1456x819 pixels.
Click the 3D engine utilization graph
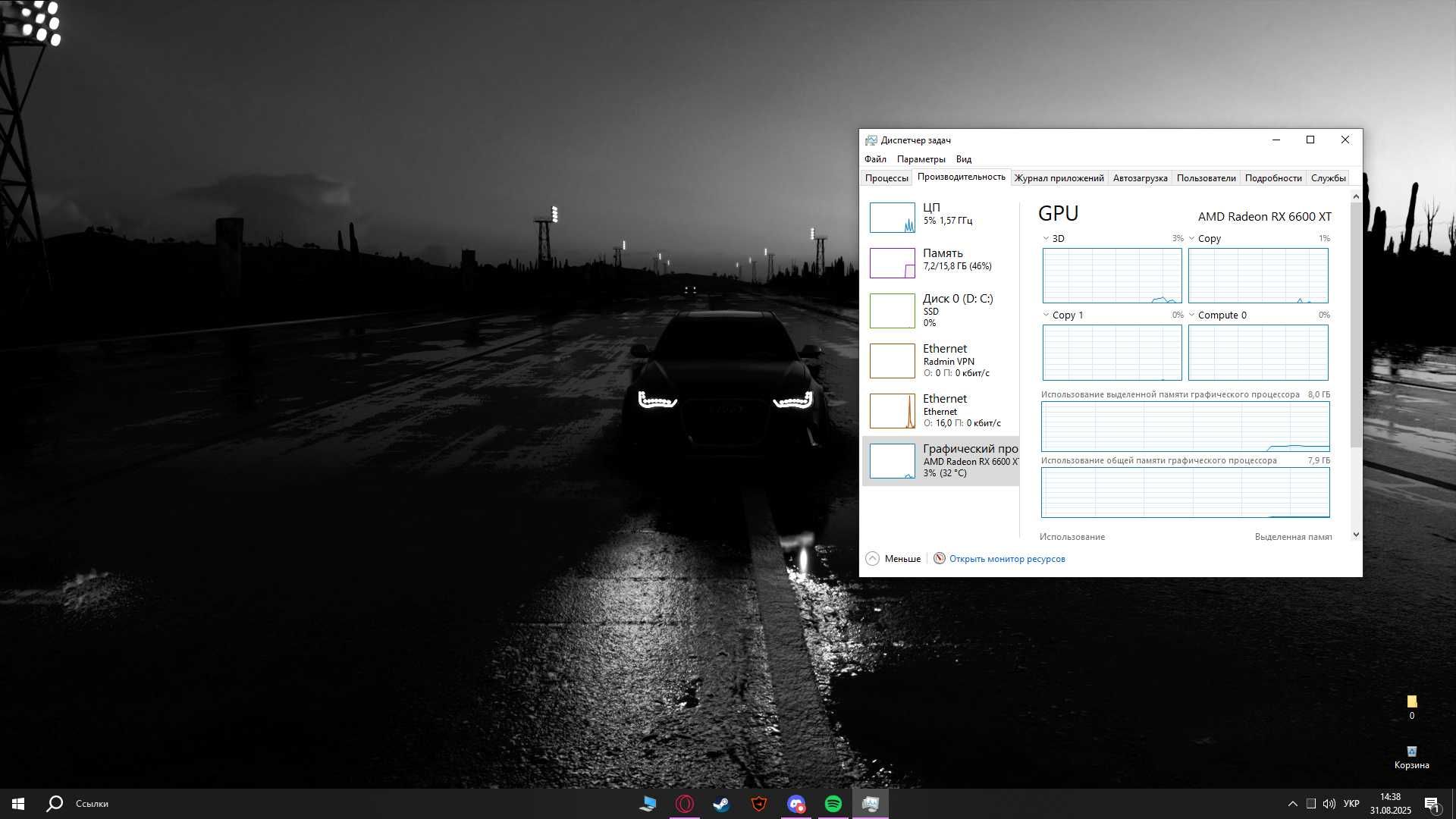coord(1112,276)
